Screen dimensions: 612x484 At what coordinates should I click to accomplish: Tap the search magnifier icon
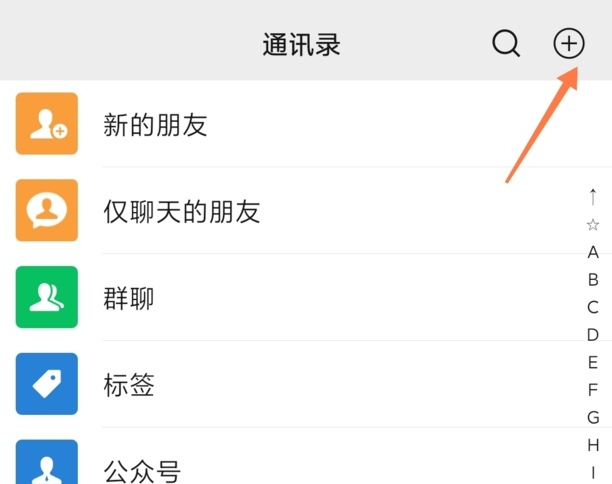click(506, 43)
